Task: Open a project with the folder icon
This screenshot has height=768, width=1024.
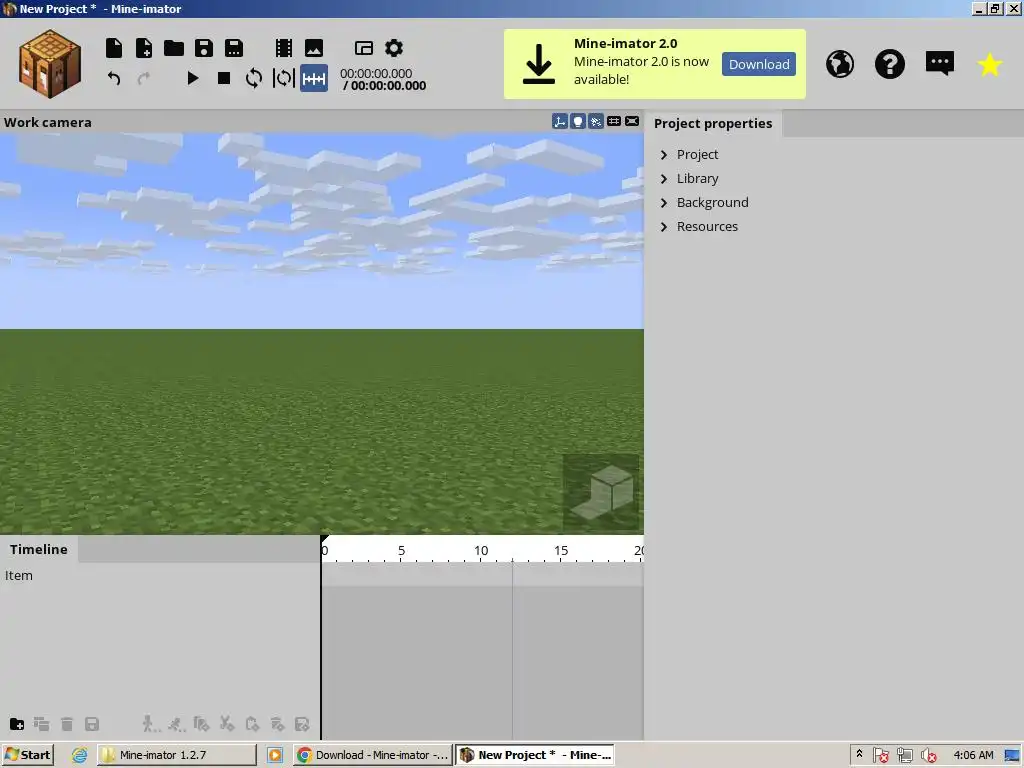Action: pyautogui.click(x=174, y=48)
